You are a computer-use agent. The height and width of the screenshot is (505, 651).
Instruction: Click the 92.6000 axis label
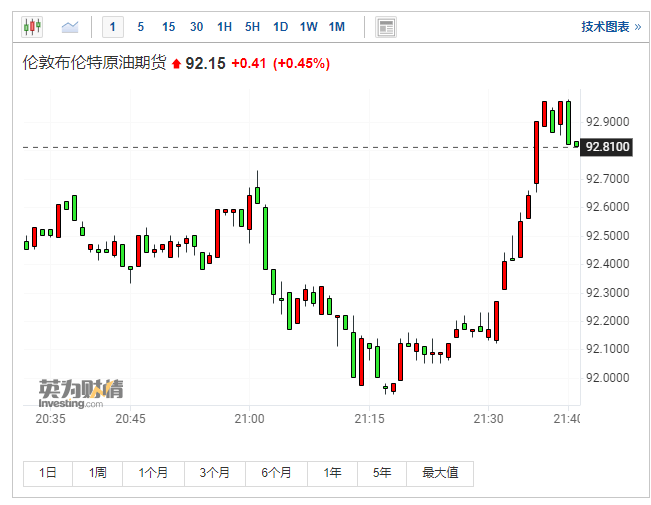(607, 207)
